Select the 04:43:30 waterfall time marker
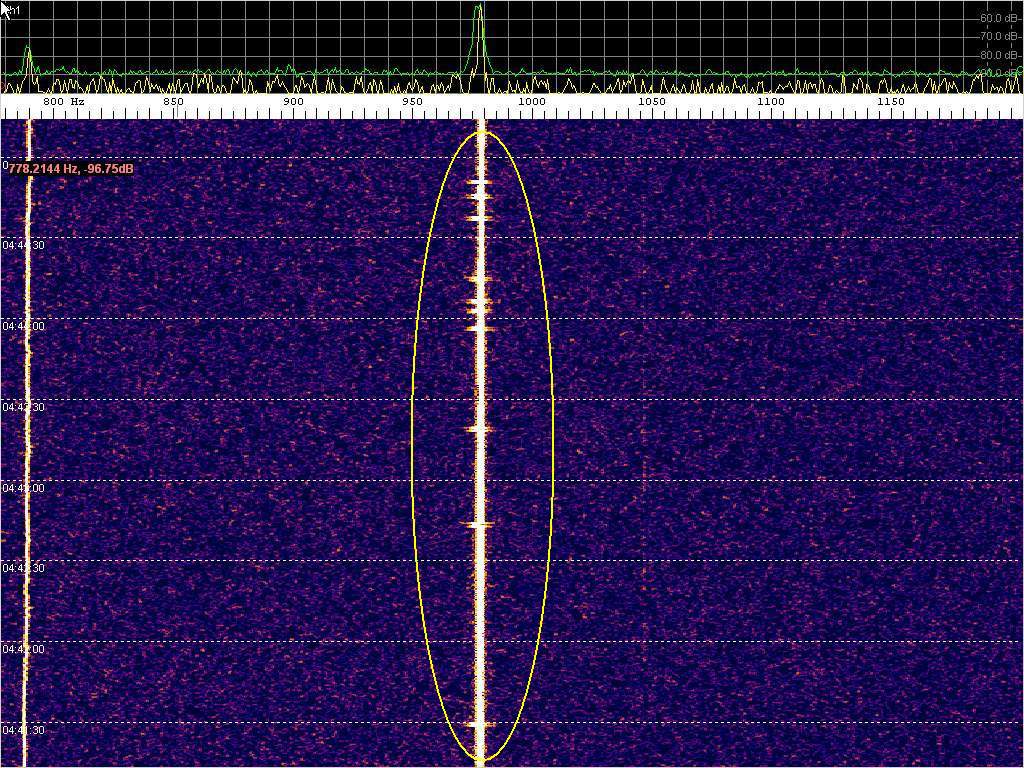Viewport: 1024px width, 768px height. pyautogui.click(x=22, y=407)
